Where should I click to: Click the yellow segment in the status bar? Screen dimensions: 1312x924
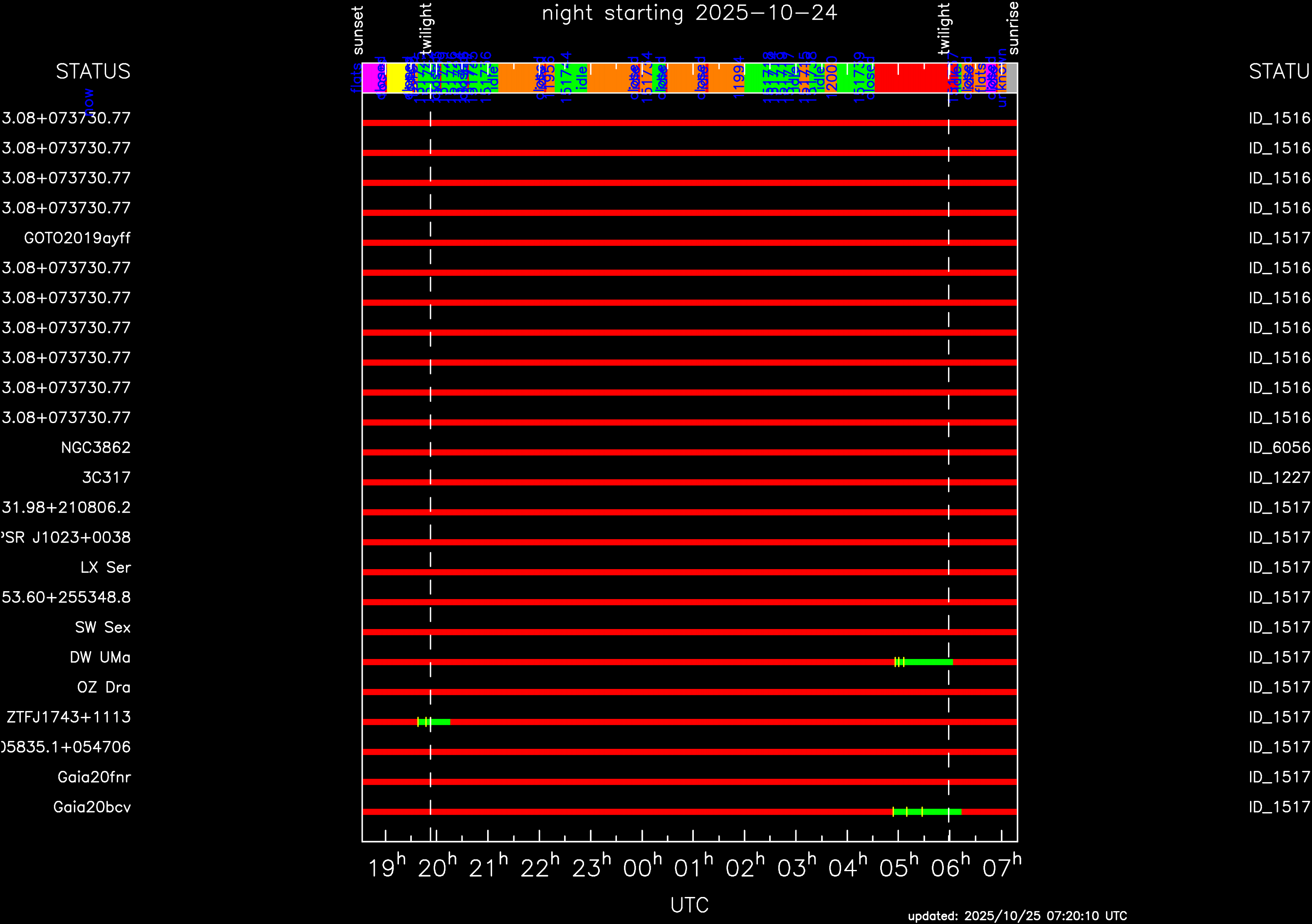396,78
